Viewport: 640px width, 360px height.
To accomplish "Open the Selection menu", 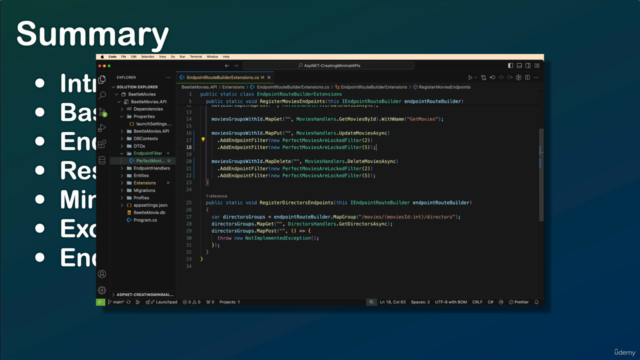I will (147, 57).
